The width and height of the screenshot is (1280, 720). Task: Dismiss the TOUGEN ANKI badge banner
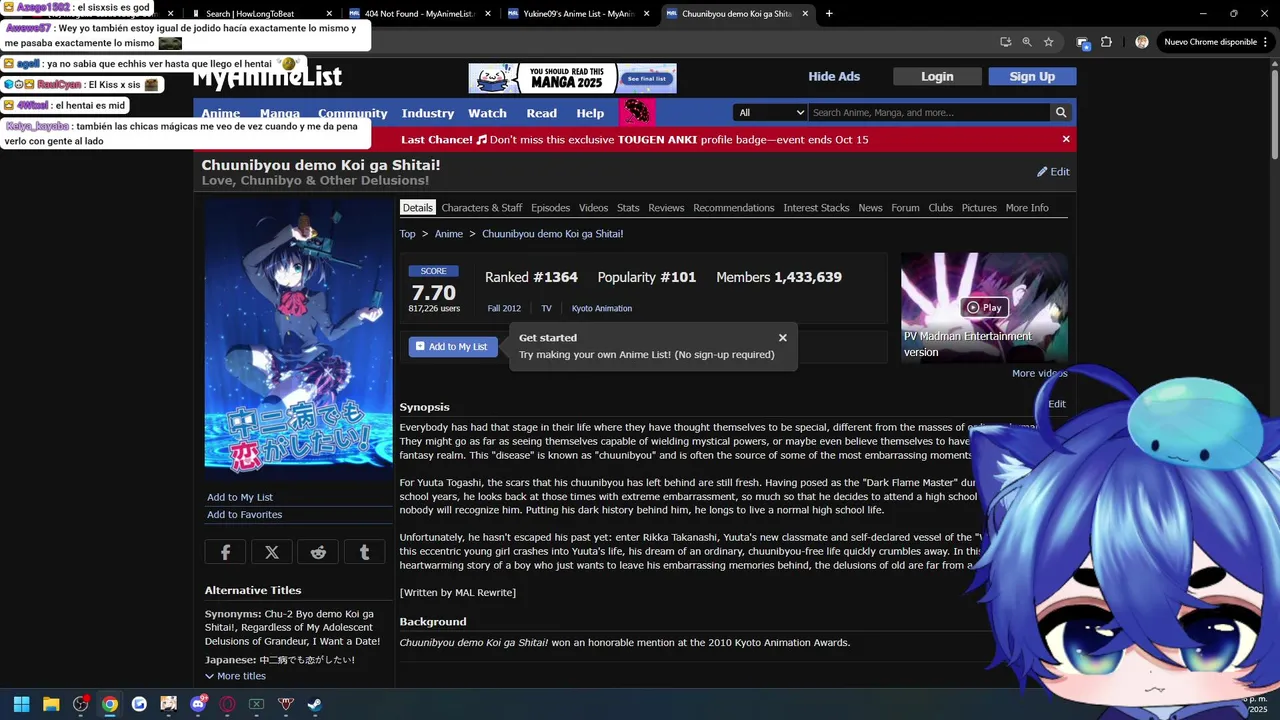(x=1066, y=139)
